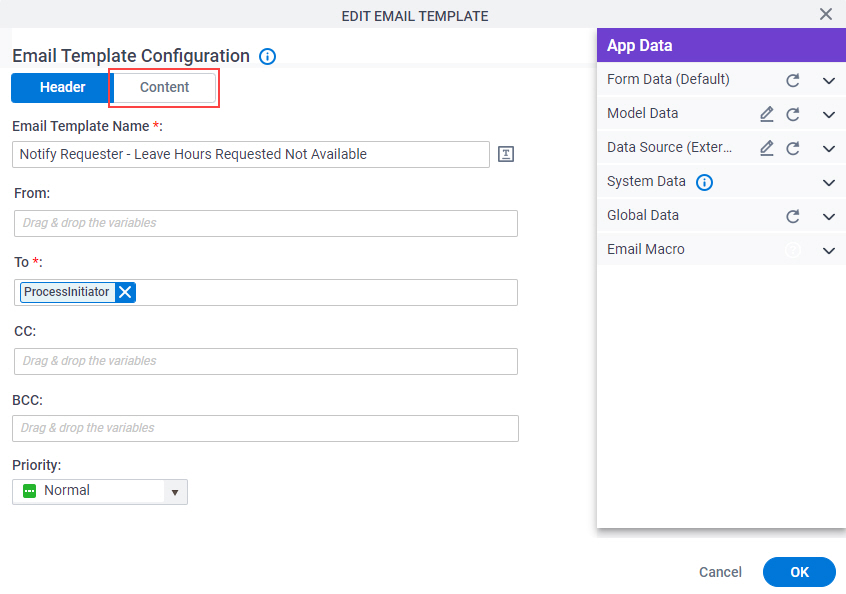Edit the Data Source (External) section

pyautogui.click(x=767, y=148)
